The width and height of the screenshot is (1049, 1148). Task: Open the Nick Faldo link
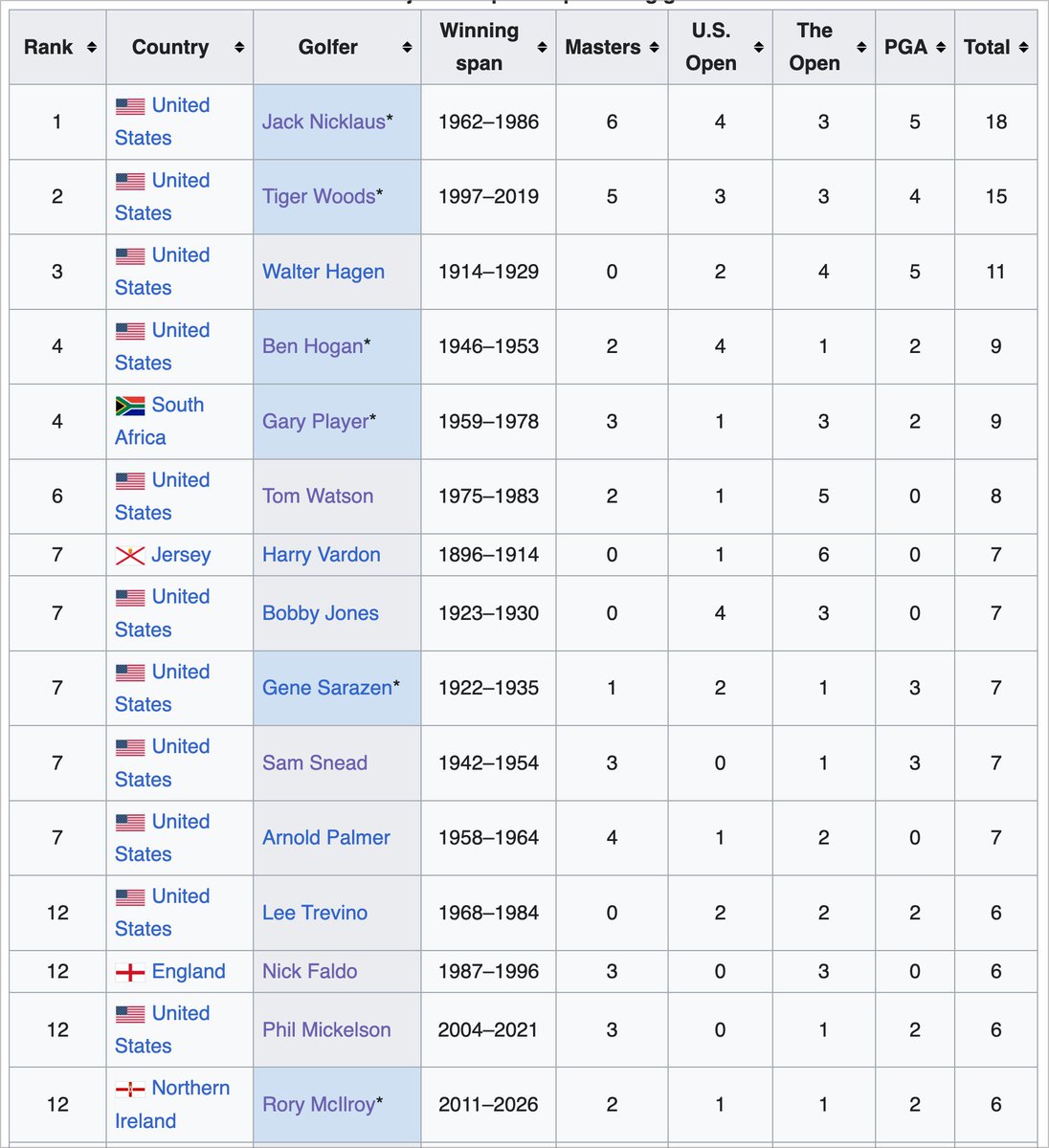[310, 971]
